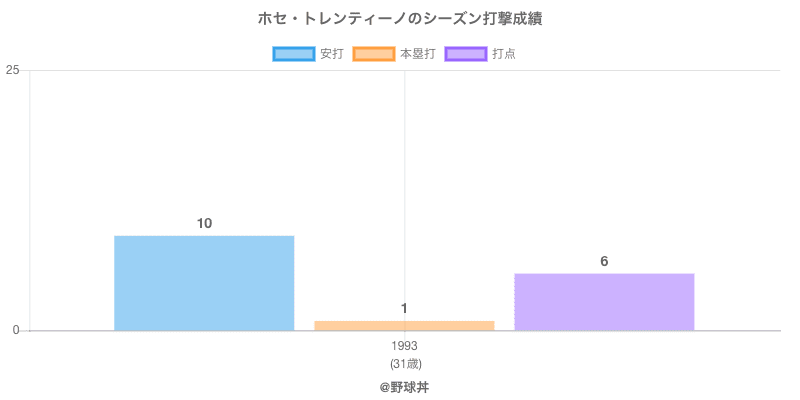This screenshot has height=400, width=800.
Task: Click the orange 本塁打 legend color box
Action: [x=374, y=54]
